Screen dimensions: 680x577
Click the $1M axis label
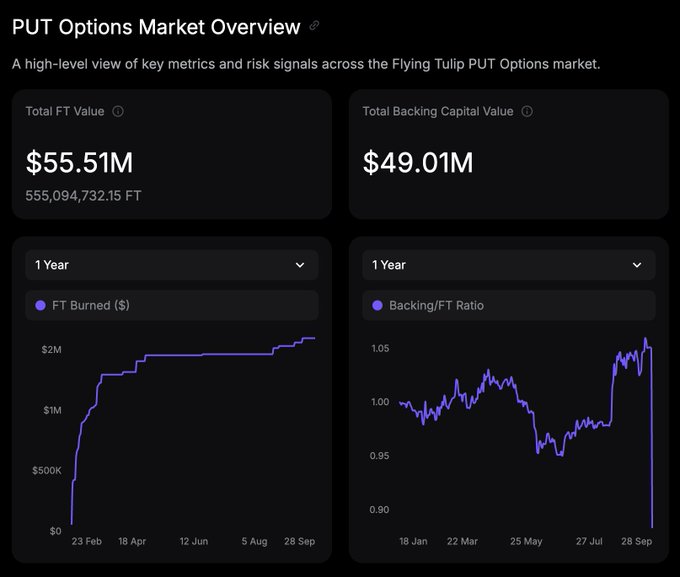52,410
